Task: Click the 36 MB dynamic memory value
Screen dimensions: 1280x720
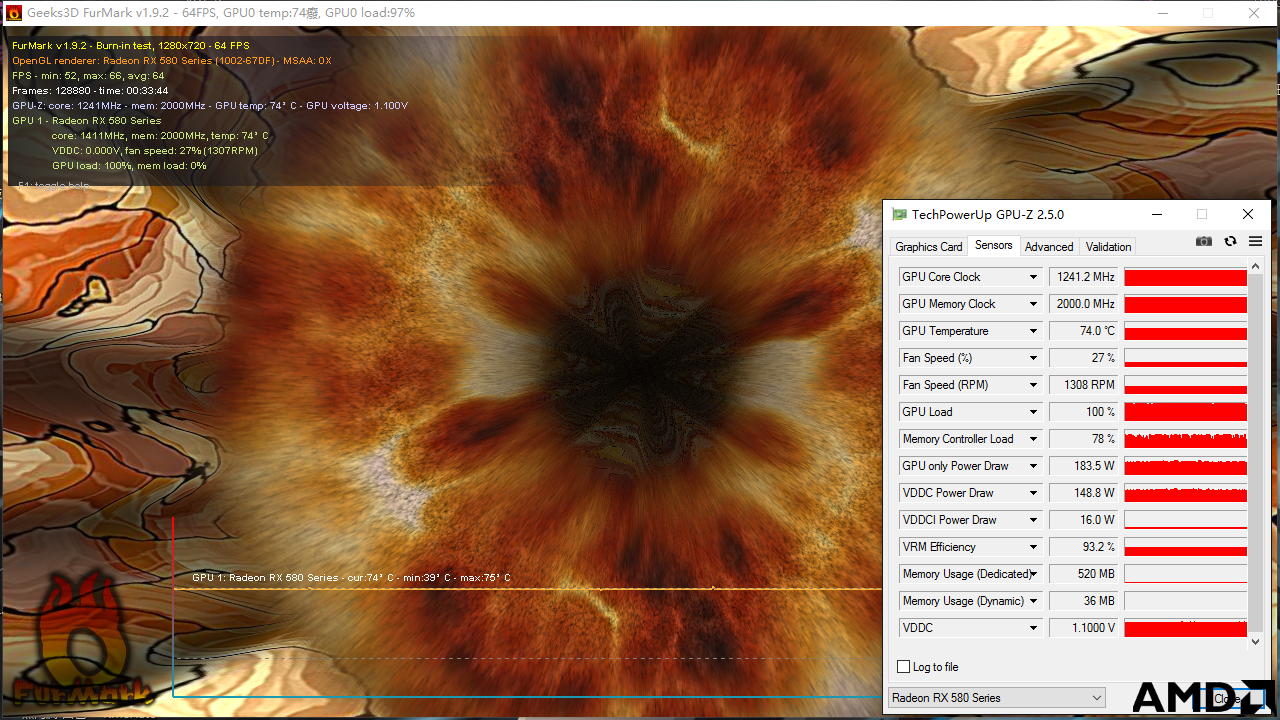Action: (1083, 601)
